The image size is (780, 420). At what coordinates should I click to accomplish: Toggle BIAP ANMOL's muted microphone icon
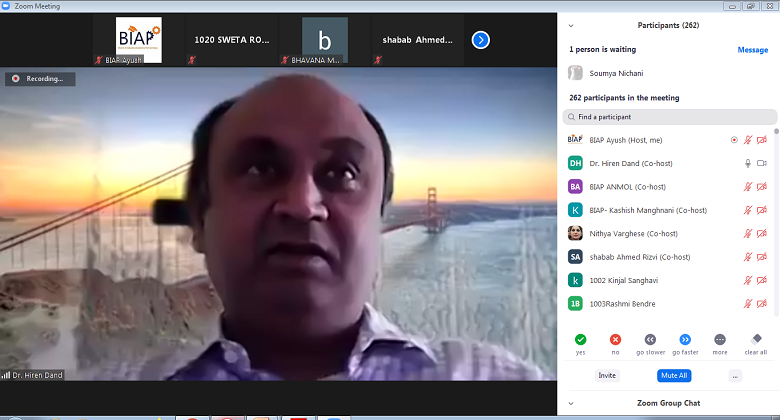[747, 186]
